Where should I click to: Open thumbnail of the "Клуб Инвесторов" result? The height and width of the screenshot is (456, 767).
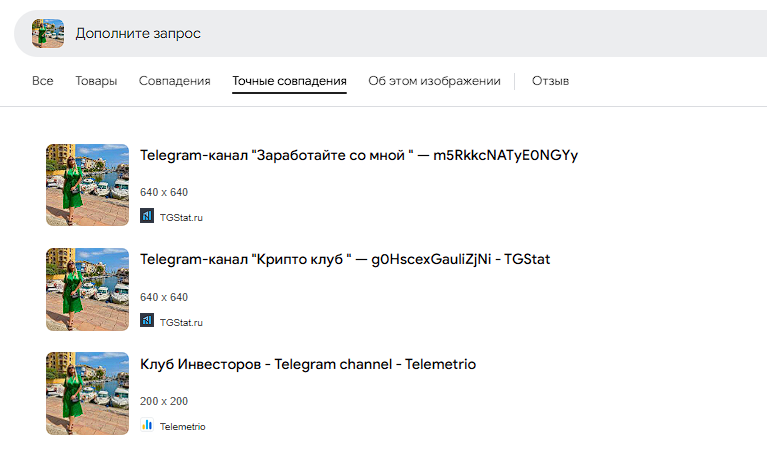(x=88, y=393)
